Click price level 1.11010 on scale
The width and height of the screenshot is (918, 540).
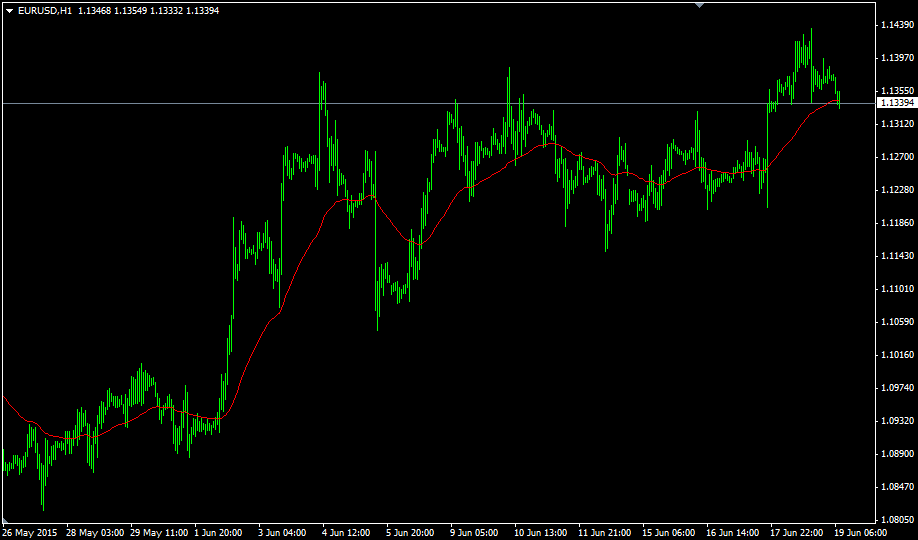[x=898, y=289]
